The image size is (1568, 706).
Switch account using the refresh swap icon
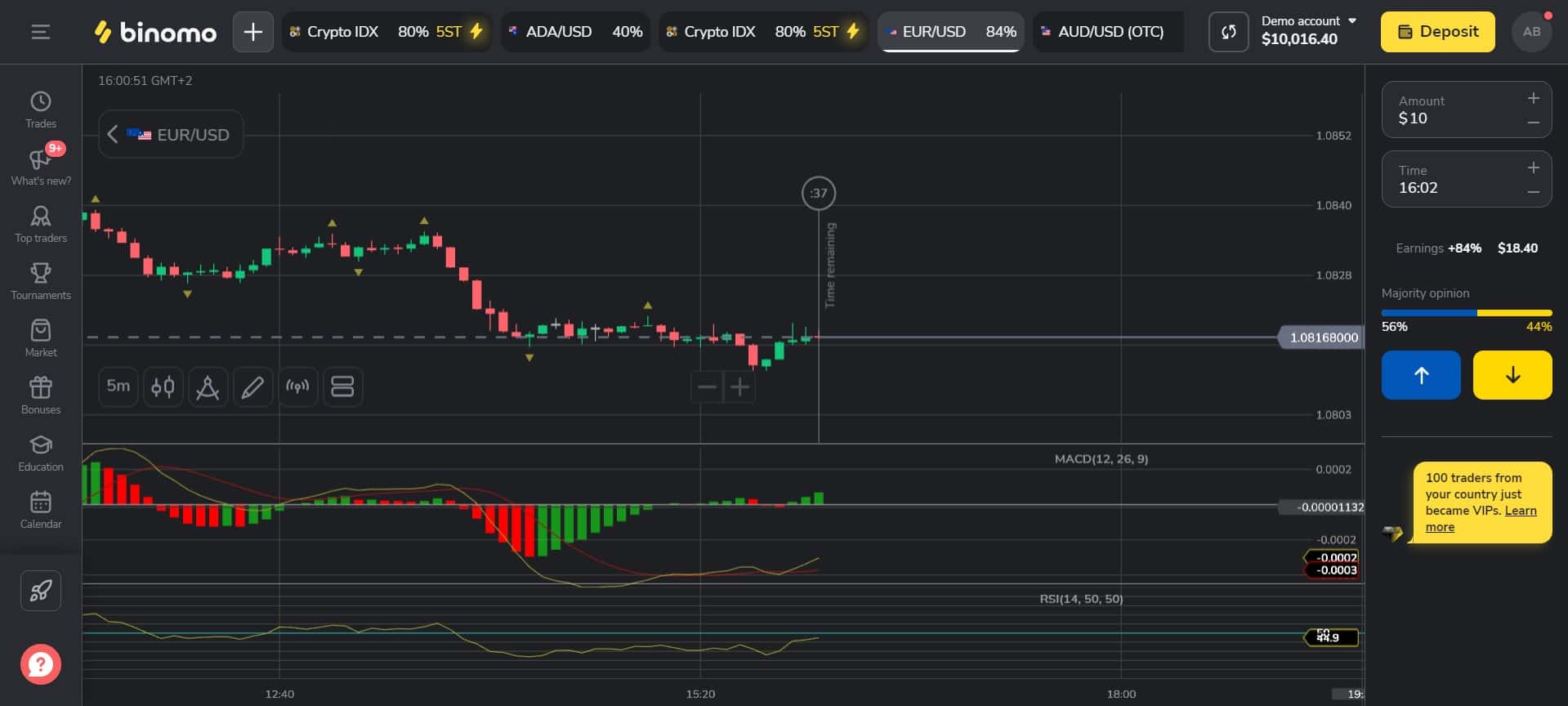click(1228, 32)
